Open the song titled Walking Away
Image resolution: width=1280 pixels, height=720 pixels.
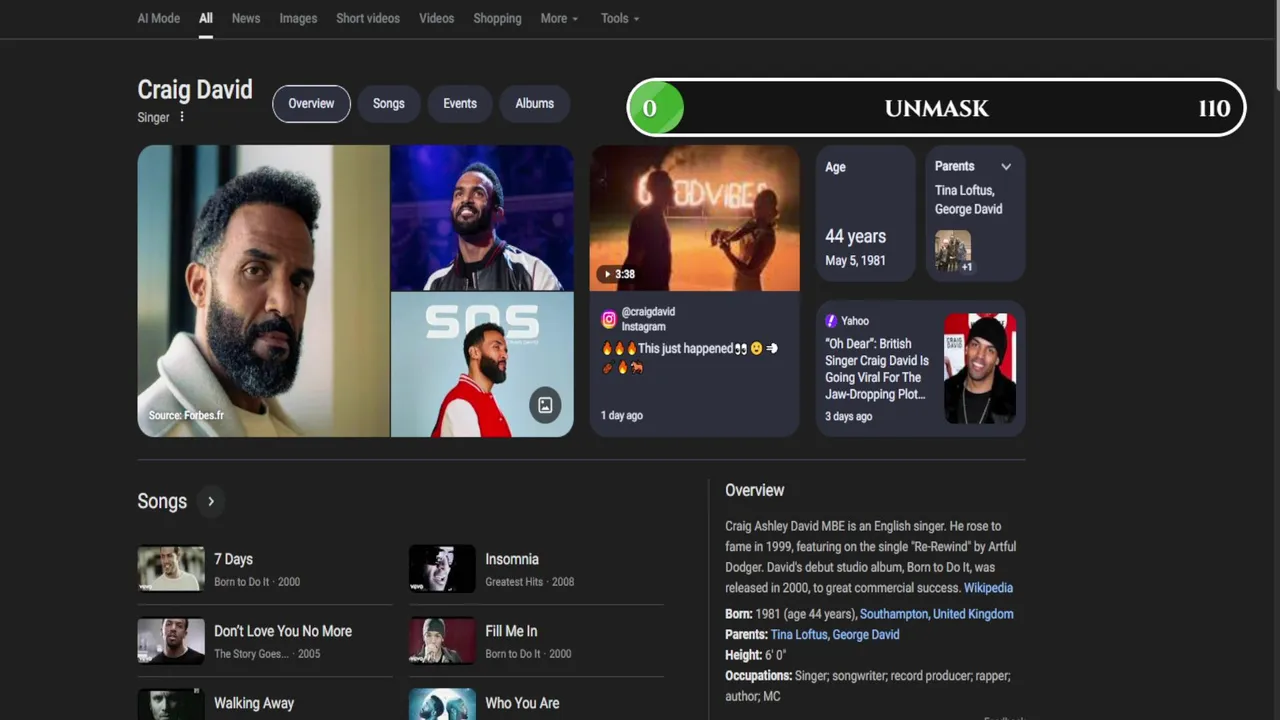pyautogui.click(x=254, y=703)
